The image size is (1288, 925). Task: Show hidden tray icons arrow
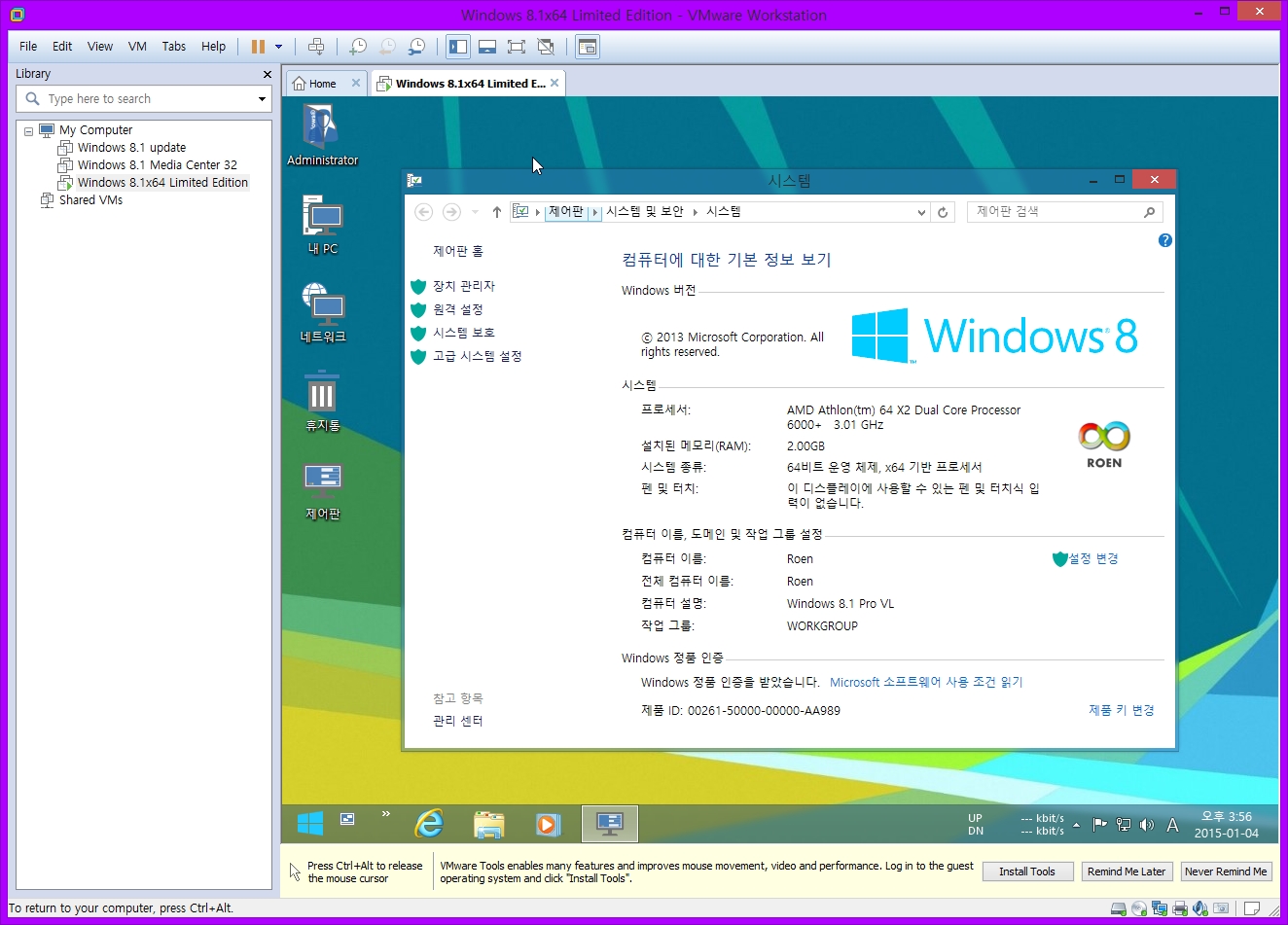(x=1076, y=825)
